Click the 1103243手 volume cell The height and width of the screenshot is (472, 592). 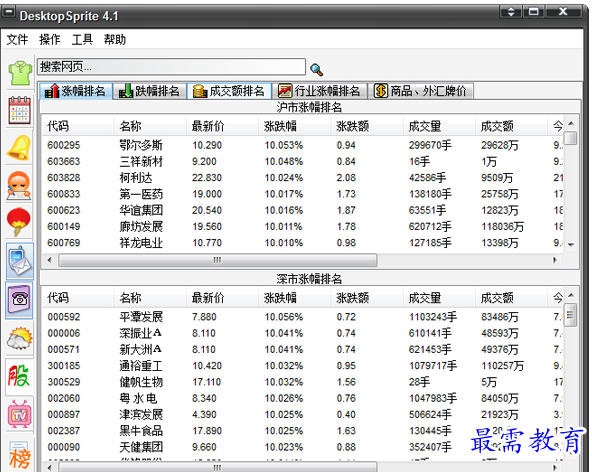tap(433, 316)
